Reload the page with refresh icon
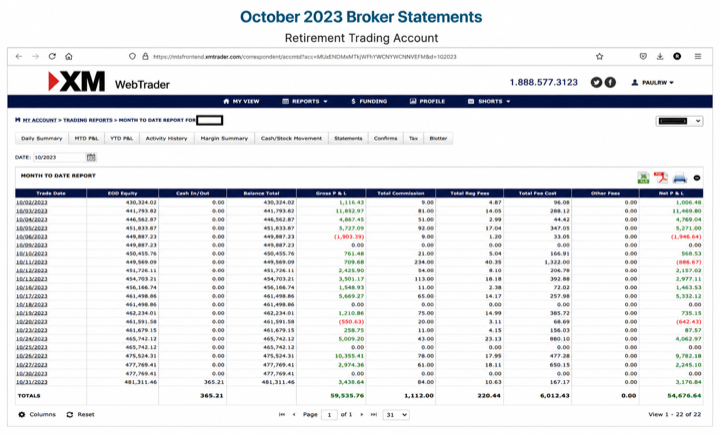The image size is (720, 434). pos(52,56)
